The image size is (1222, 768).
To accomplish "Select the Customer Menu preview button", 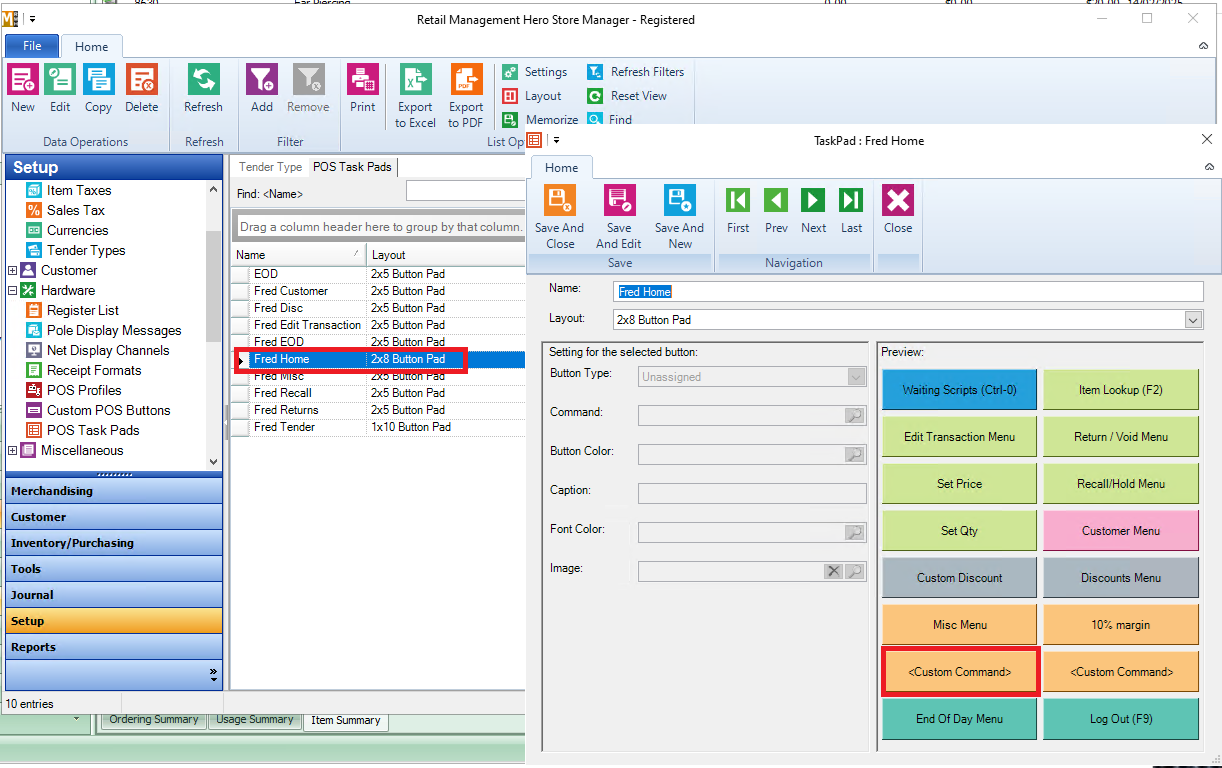I will pyautogui.click(x=1121, y=531).
